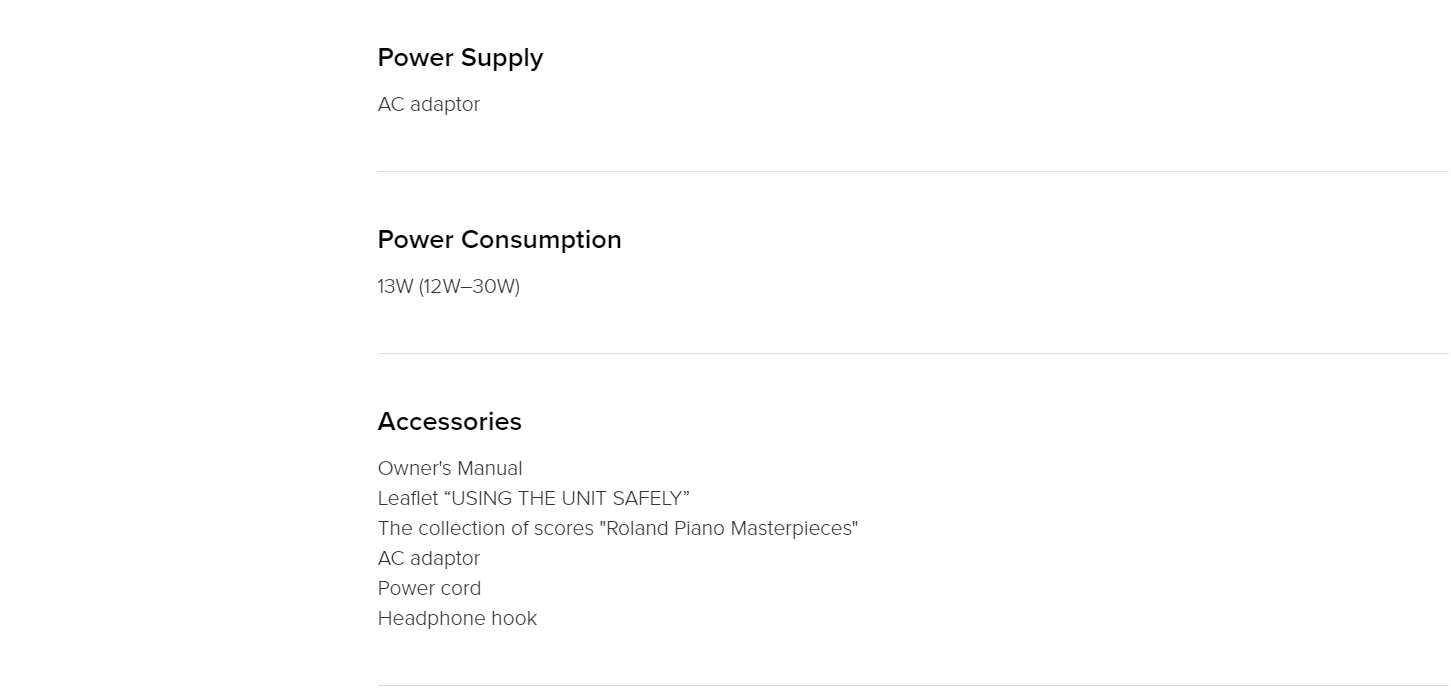This screenshot has height=700, width=1451.
Task: Click 'The collection of scores' phrase
Action: [486, 529]
